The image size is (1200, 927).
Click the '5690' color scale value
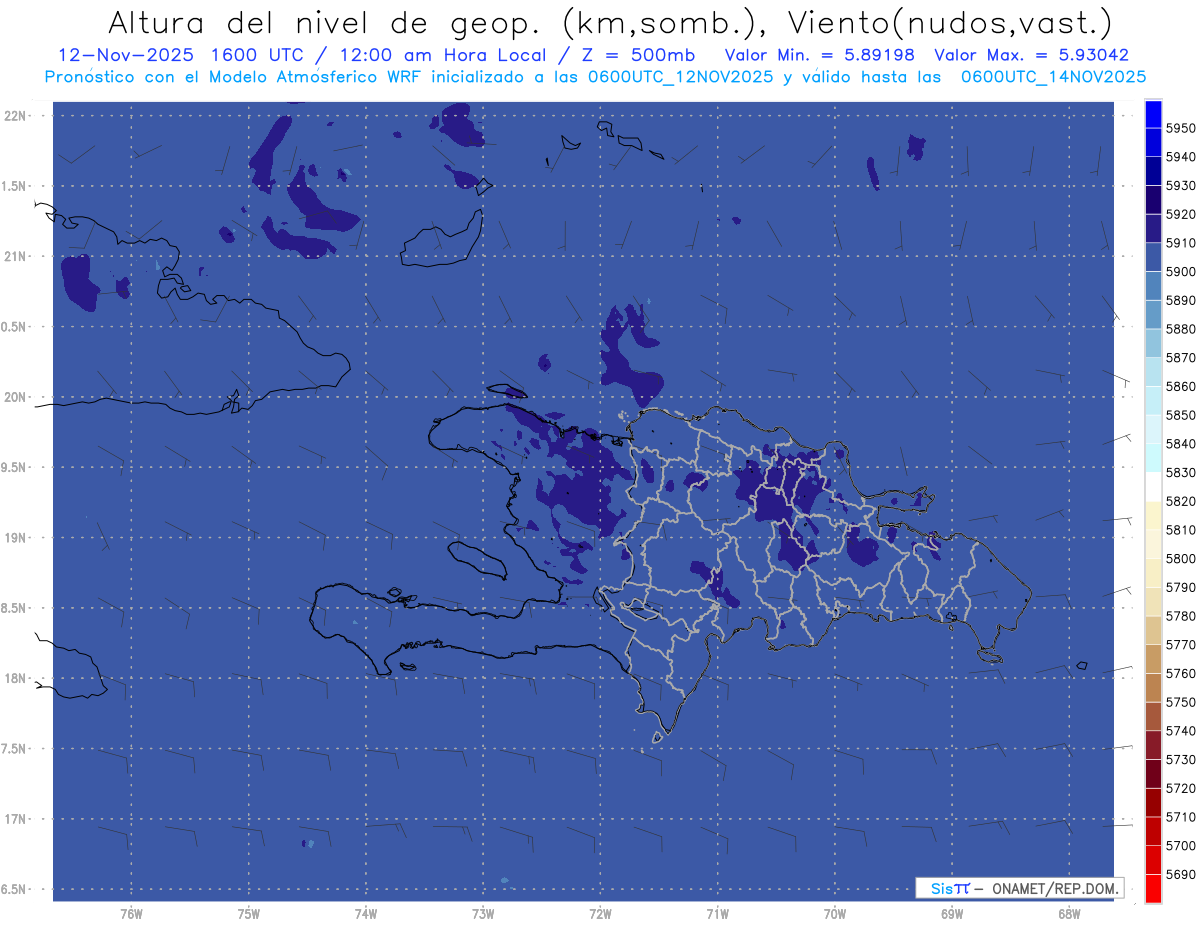click(x=1181, y=874)
